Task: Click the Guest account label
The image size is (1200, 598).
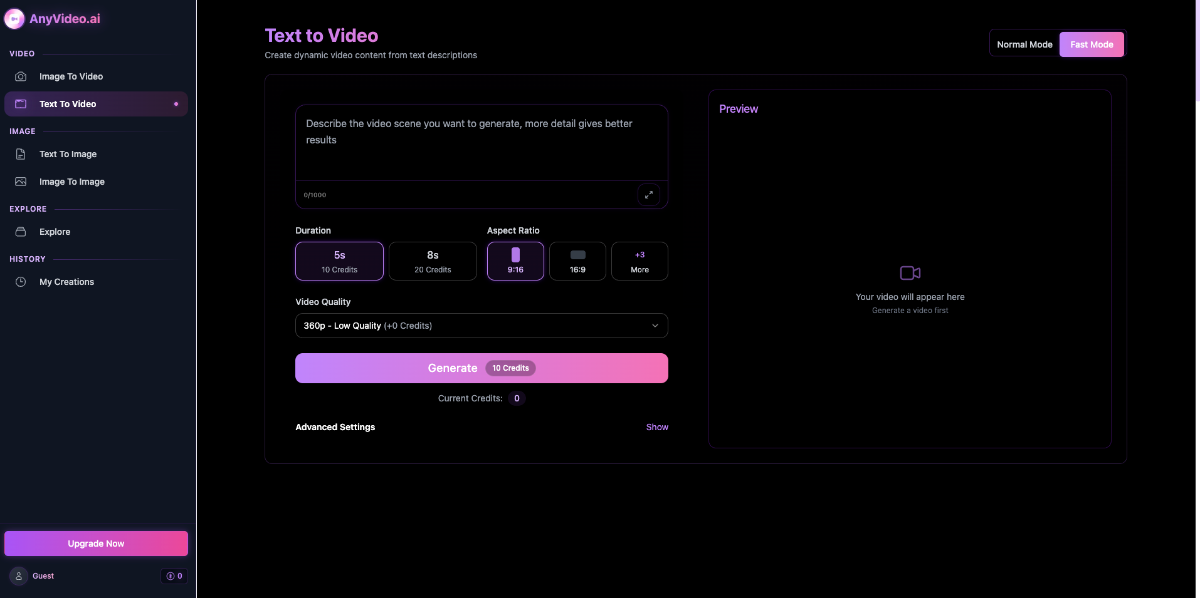Action: (x=43, y=576)
